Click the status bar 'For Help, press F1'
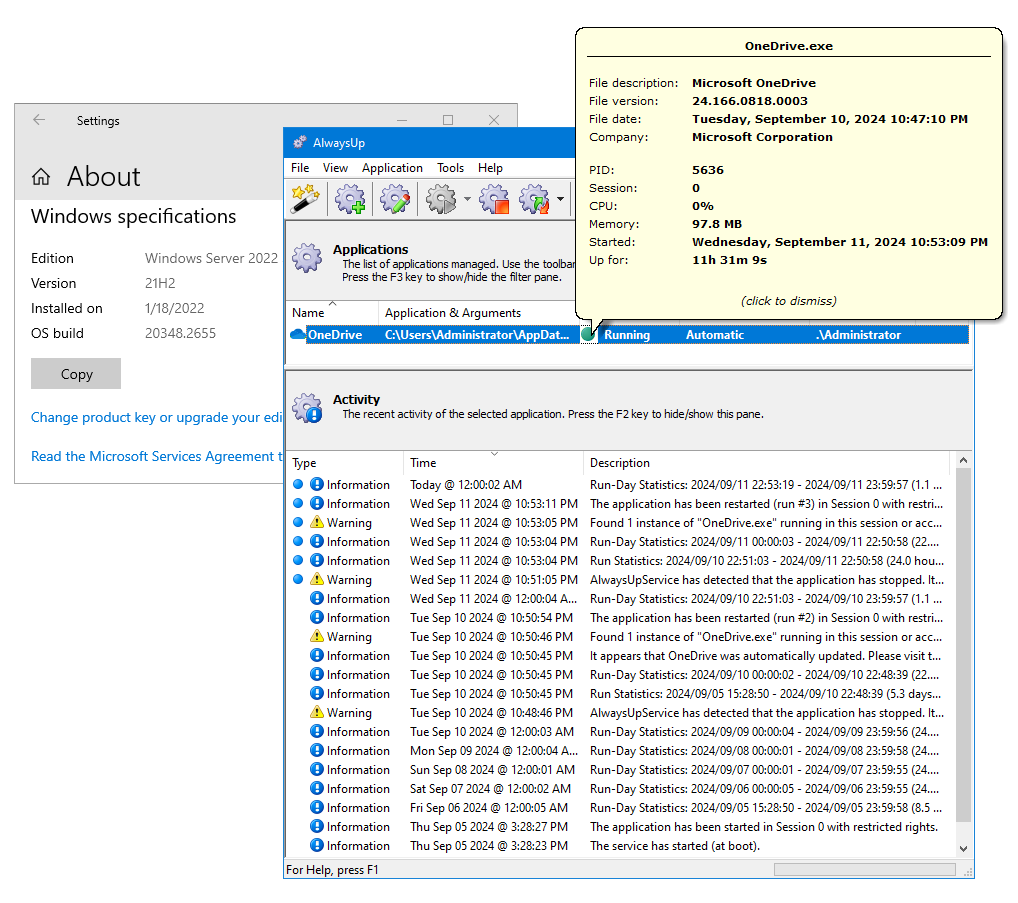Viewport: 1018px width, 903px height. [x=332, y=869]
